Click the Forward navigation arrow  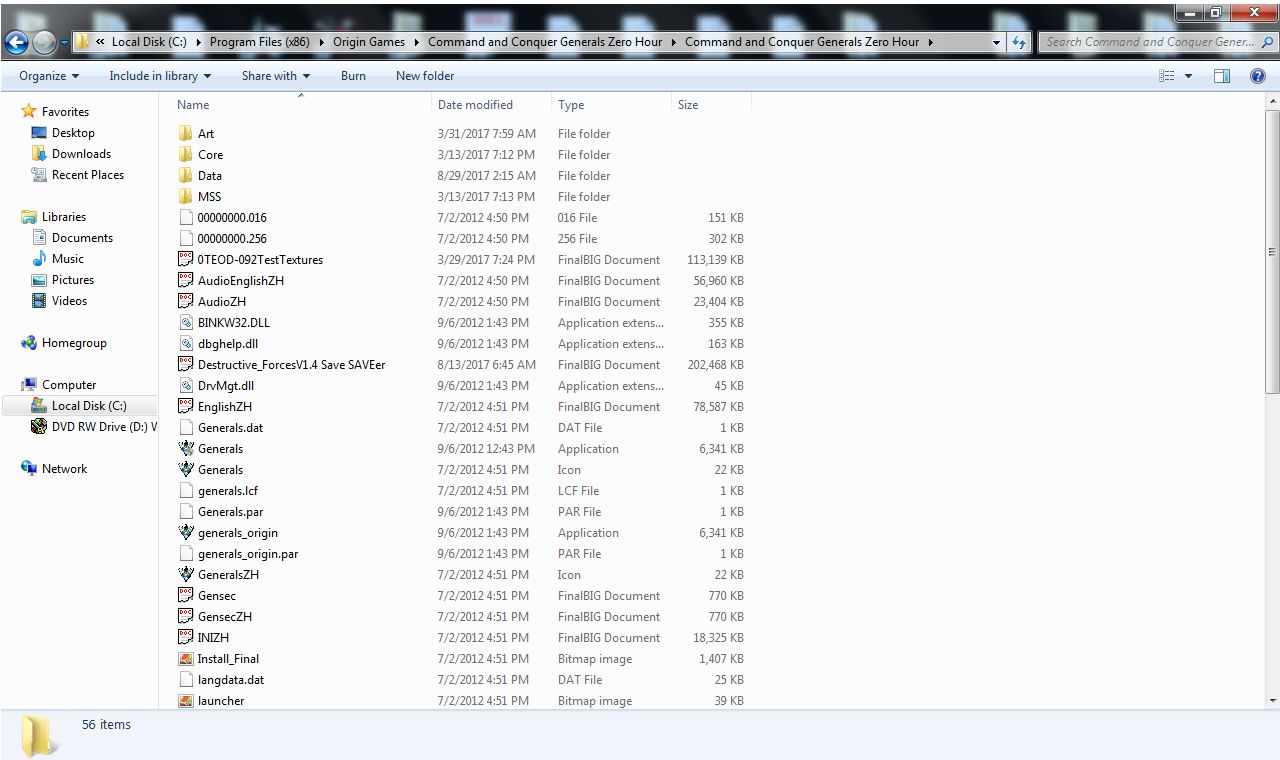(x=44, y=42)
